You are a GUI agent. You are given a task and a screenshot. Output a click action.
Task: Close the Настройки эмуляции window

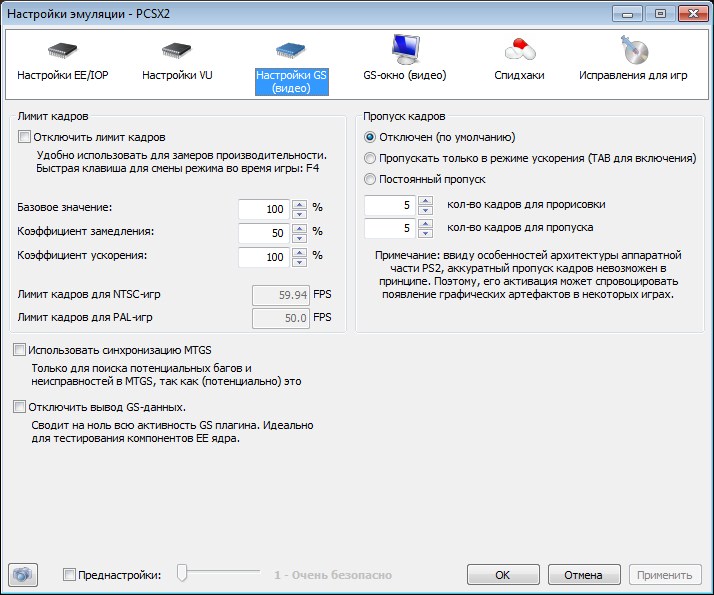693,14
